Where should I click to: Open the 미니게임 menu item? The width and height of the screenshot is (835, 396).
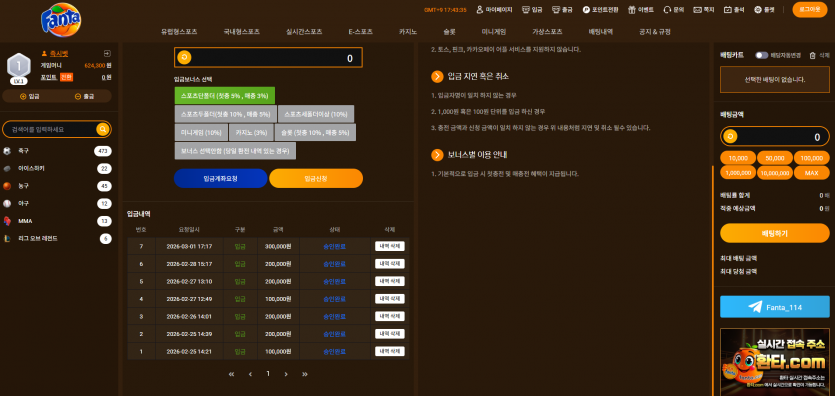coord(494,31)
